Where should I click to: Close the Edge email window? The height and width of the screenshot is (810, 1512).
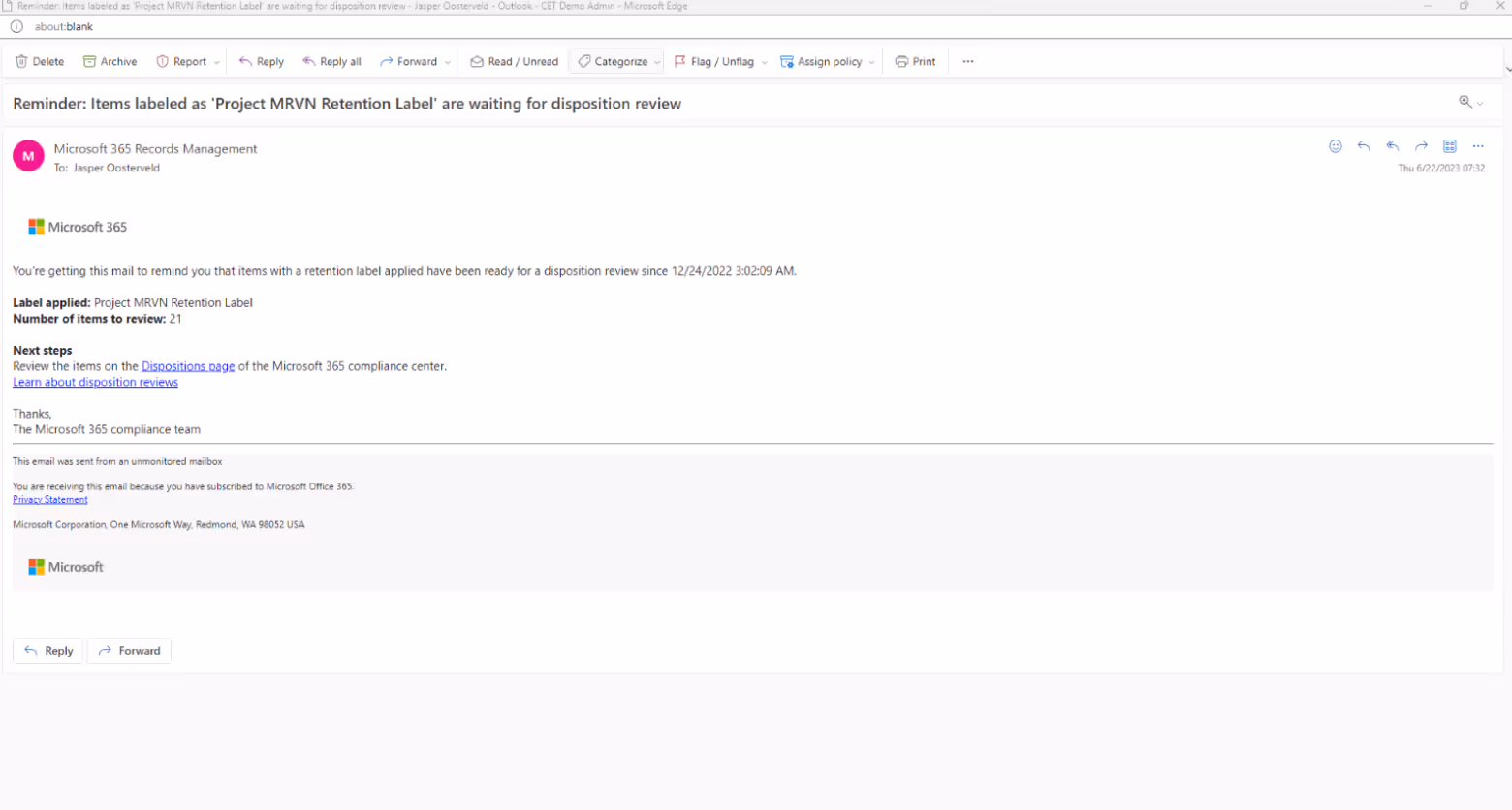1499,6
